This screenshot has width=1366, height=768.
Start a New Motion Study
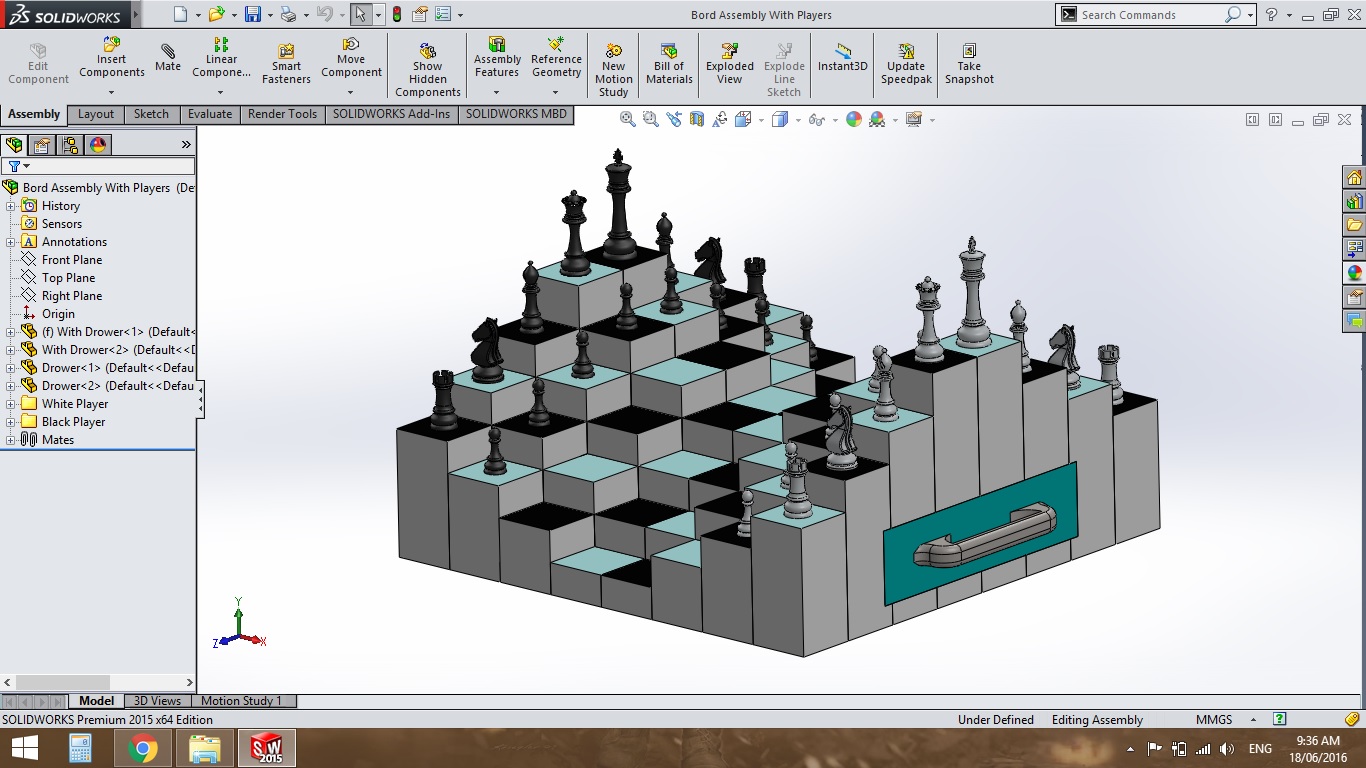(614, 70)
